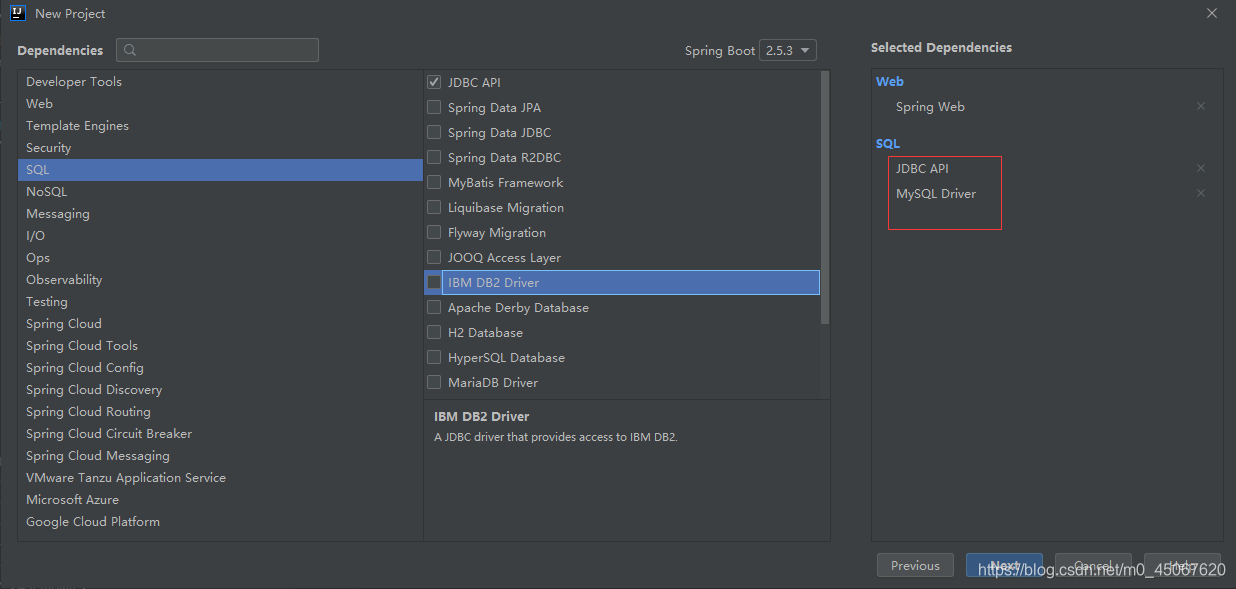
Task: Click Spring Web in Selected Dependencies
Action: 930,107
